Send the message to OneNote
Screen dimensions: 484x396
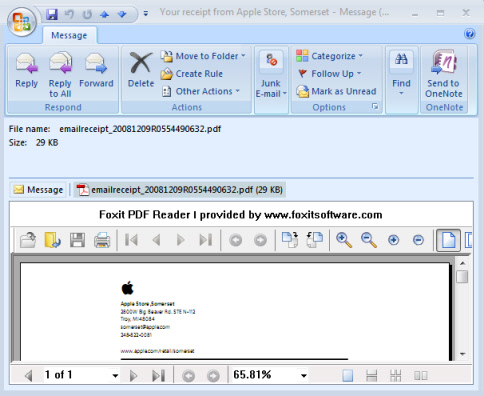click(444, 74)
